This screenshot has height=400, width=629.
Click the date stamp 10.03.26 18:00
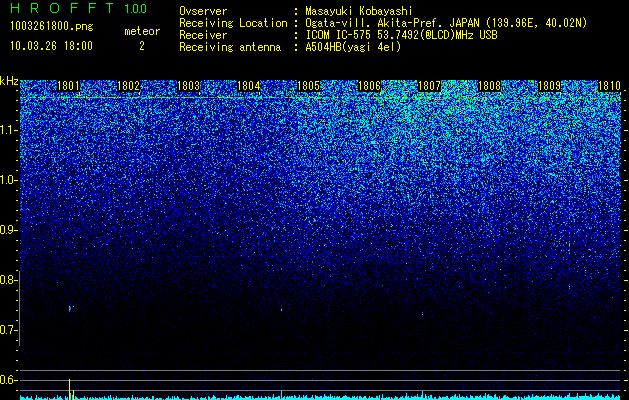[51, 46]
